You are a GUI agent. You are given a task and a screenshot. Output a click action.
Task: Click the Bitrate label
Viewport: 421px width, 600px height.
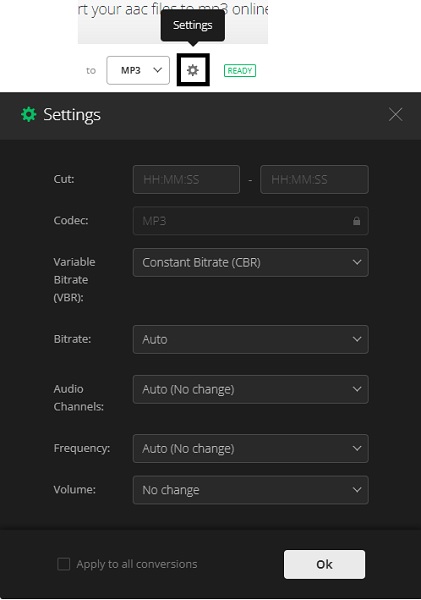72,339
